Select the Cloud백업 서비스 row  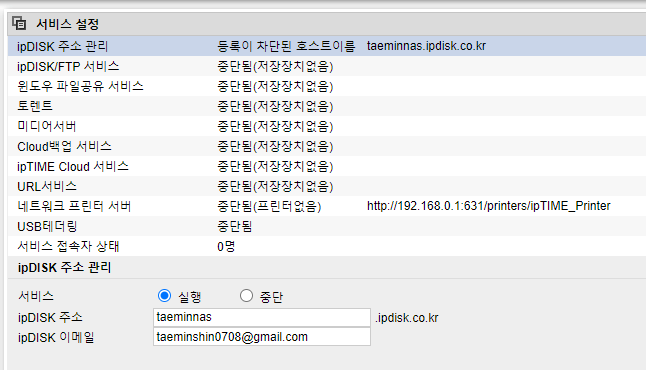(327, 146)
